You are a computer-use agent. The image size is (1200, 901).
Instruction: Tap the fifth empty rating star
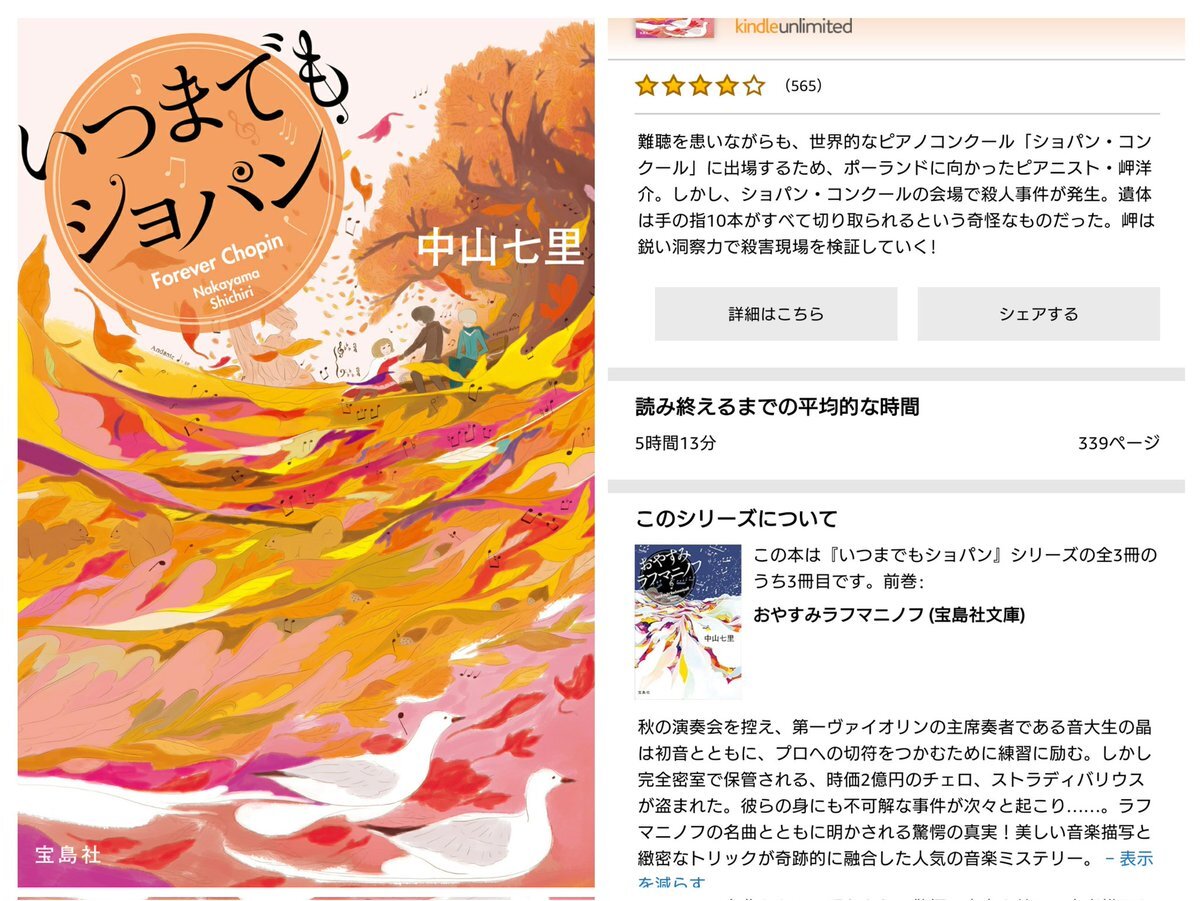pos(754,86)
